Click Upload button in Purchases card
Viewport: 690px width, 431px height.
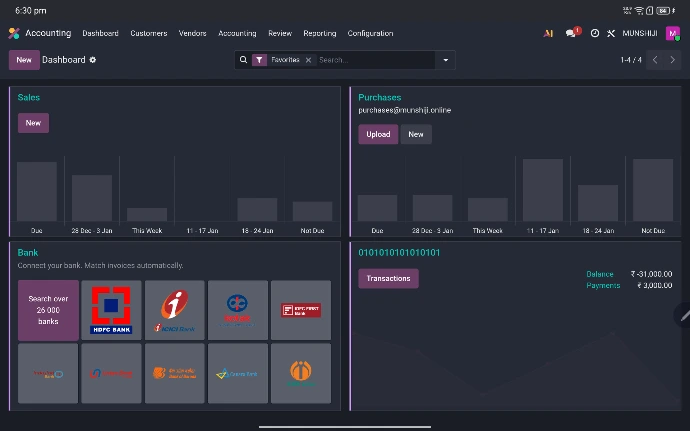pyautogui.click(x=378, y=134)
